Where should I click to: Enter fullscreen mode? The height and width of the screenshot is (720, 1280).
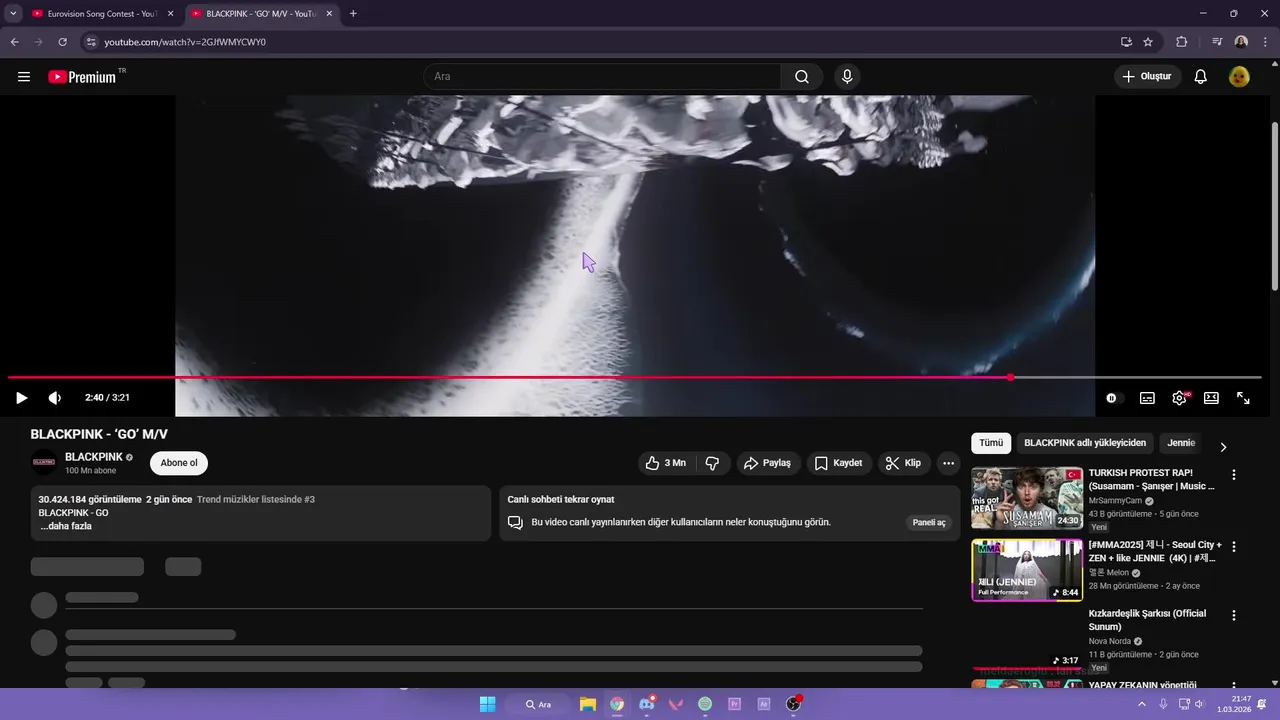[x=1243, y=398]
